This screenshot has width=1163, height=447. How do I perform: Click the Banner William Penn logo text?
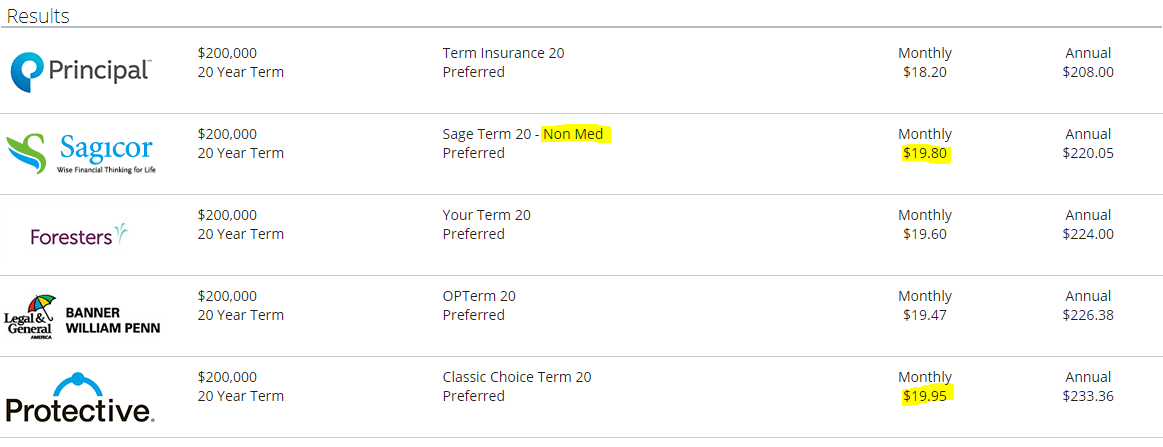pyautogui.click(x=113, y=319)
